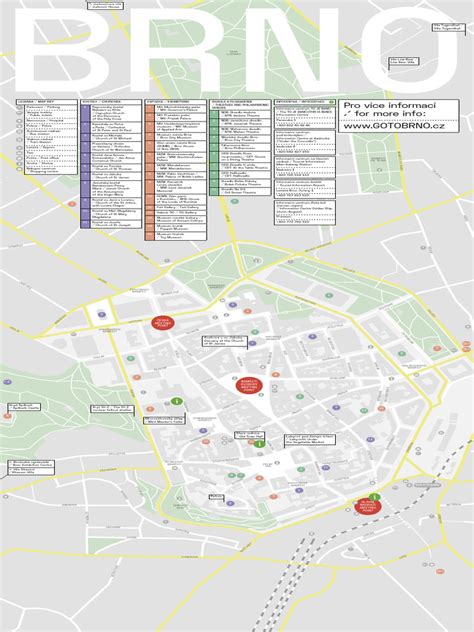The width and height of the screenshot is (474, 632).
Task: Click the Theatres and Philharmonic legend header
Action: click(x=240, y=104)
